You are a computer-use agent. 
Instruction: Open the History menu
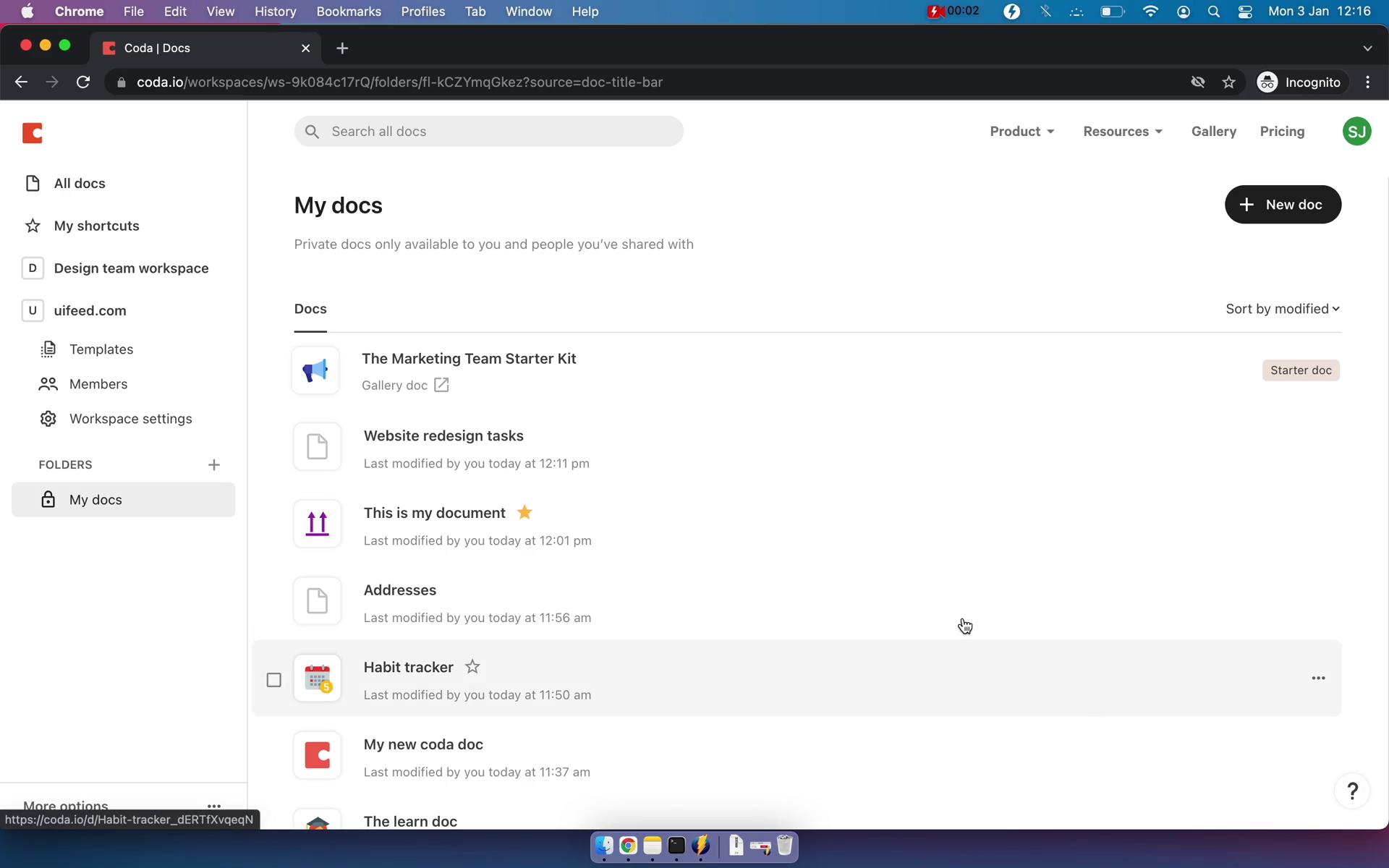pos(275,12)
